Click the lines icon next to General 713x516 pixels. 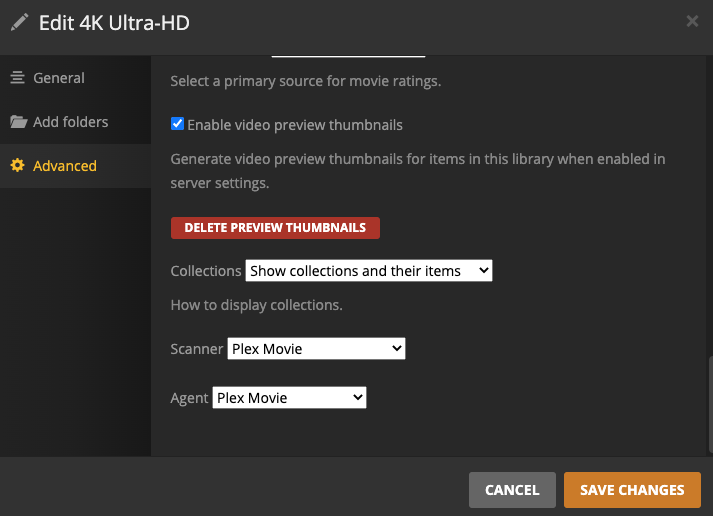tap(17, 78)
